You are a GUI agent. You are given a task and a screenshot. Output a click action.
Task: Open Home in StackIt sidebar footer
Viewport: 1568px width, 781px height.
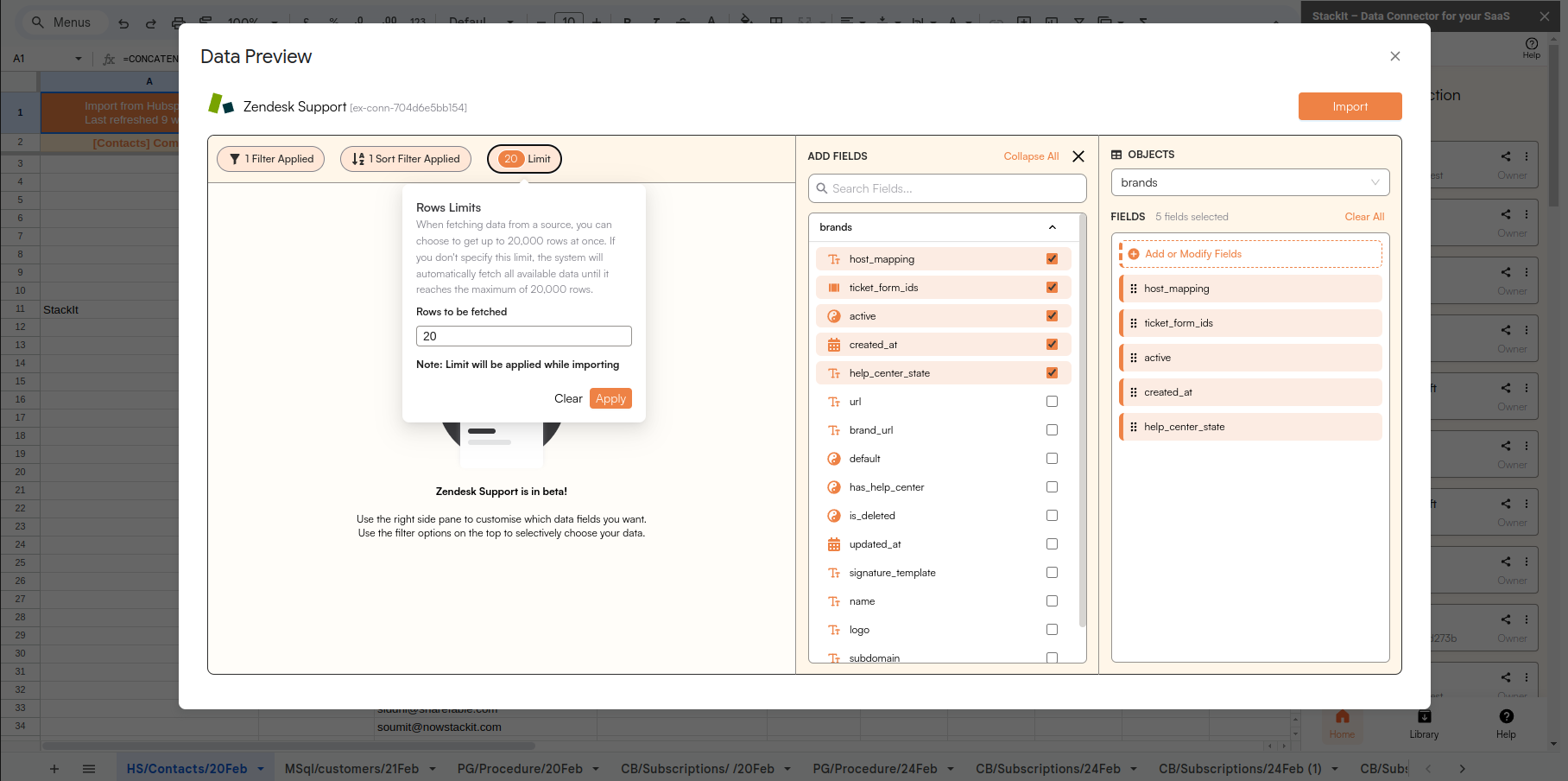tap(1342, 724)
